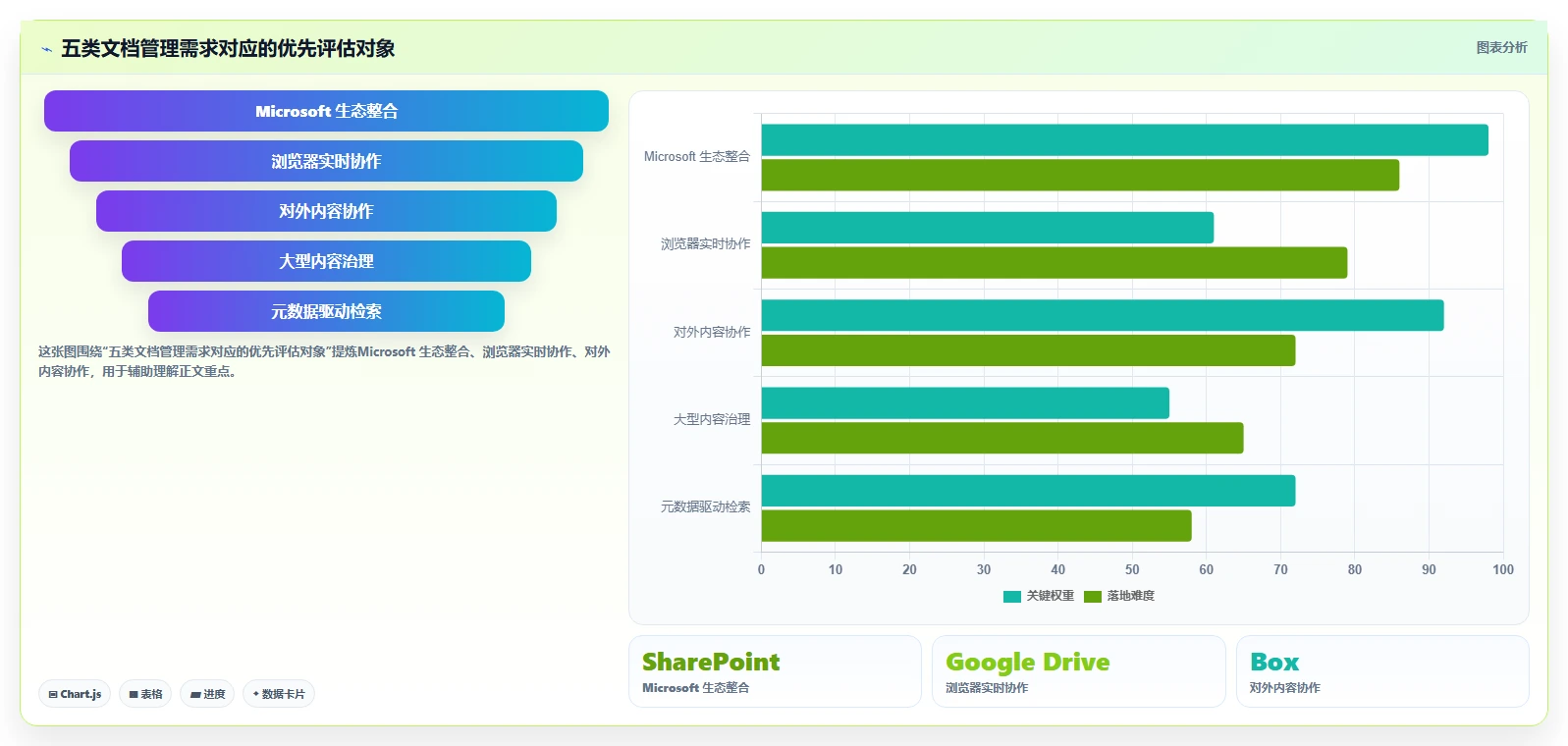Click the green bar for 对外内容协作

click(1028, 350)
